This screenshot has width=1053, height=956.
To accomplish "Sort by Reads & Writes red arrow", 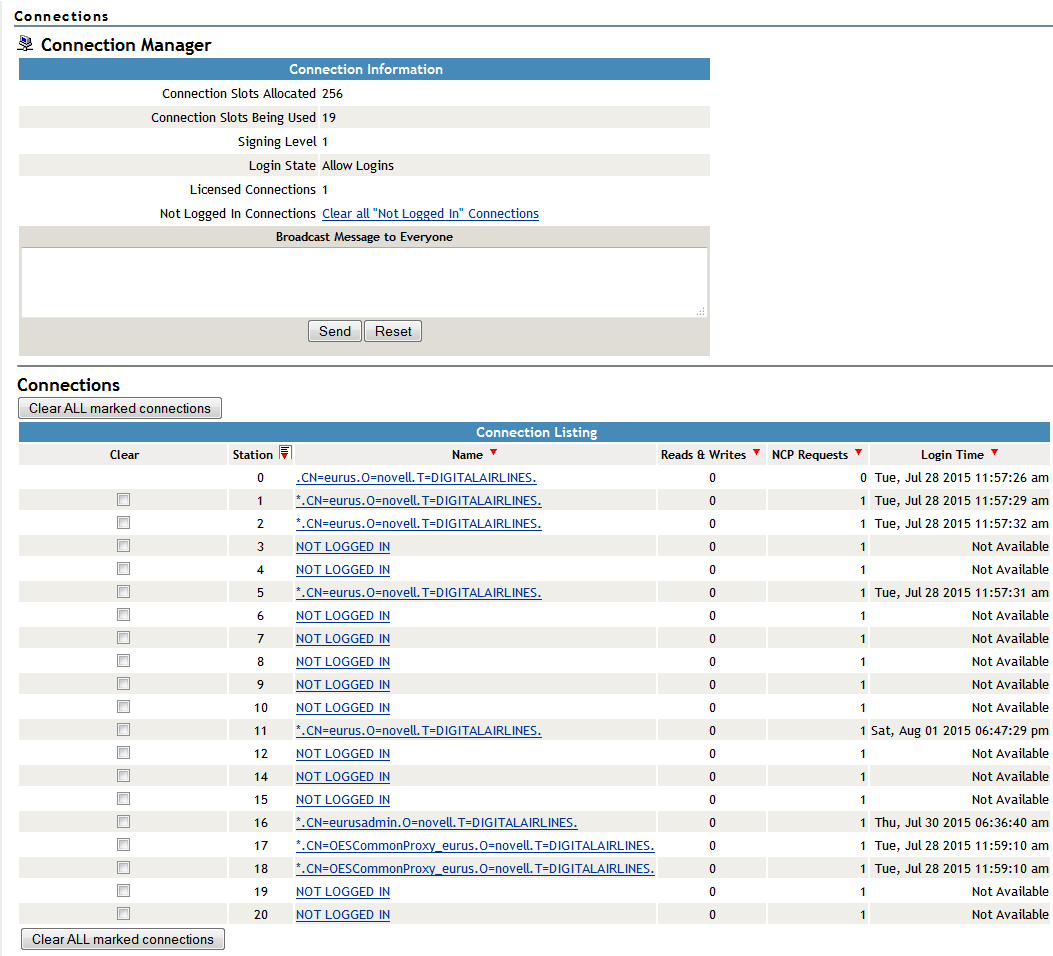I will pos(756,453).
